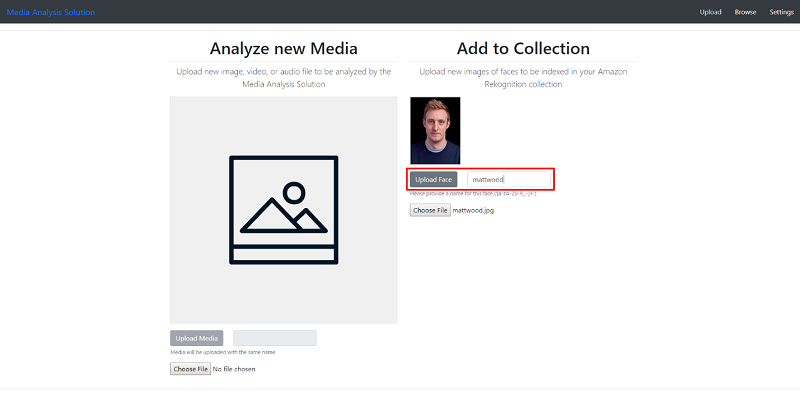
Task: Click the uploaded face preview thumbnail
Action: 435,131
